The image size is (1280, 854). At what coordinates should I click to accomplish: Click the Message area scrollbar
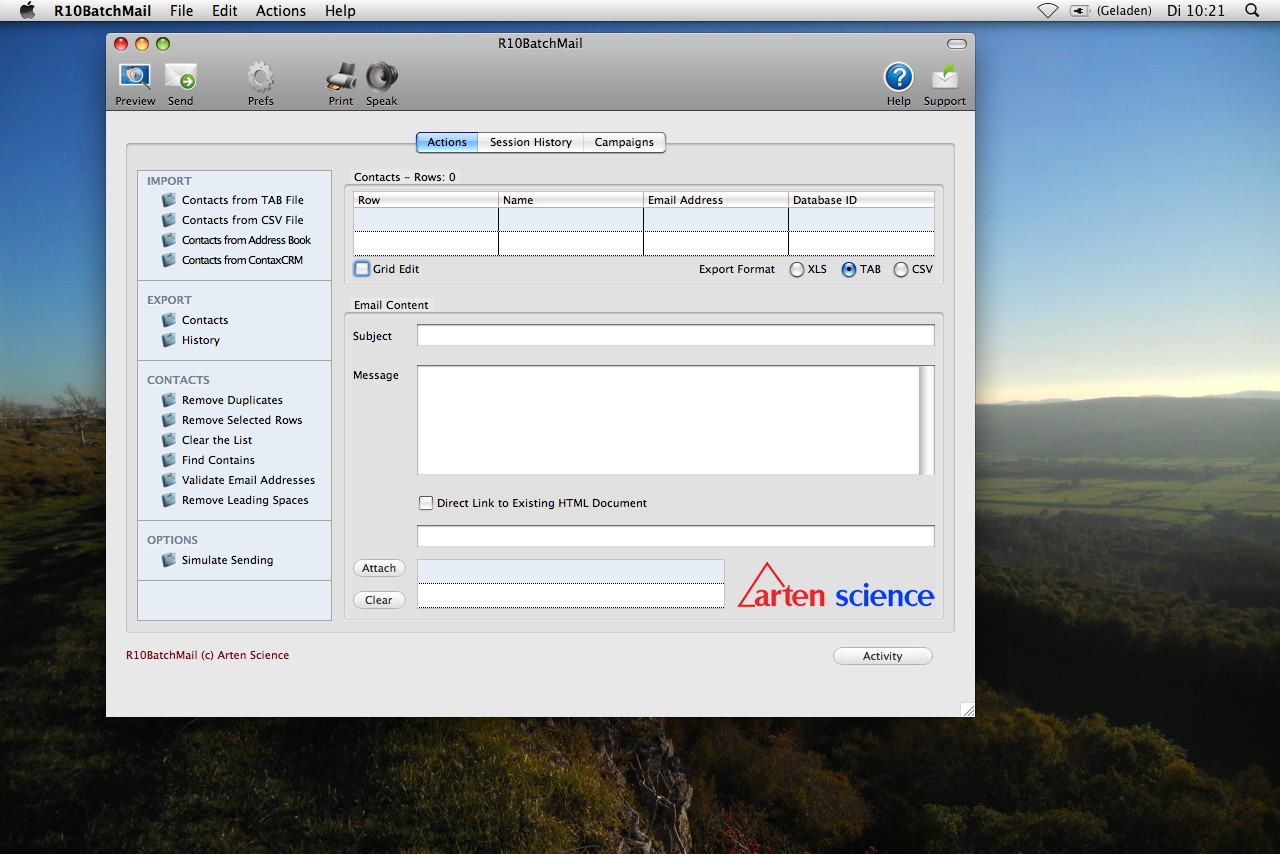pos(927,420)
